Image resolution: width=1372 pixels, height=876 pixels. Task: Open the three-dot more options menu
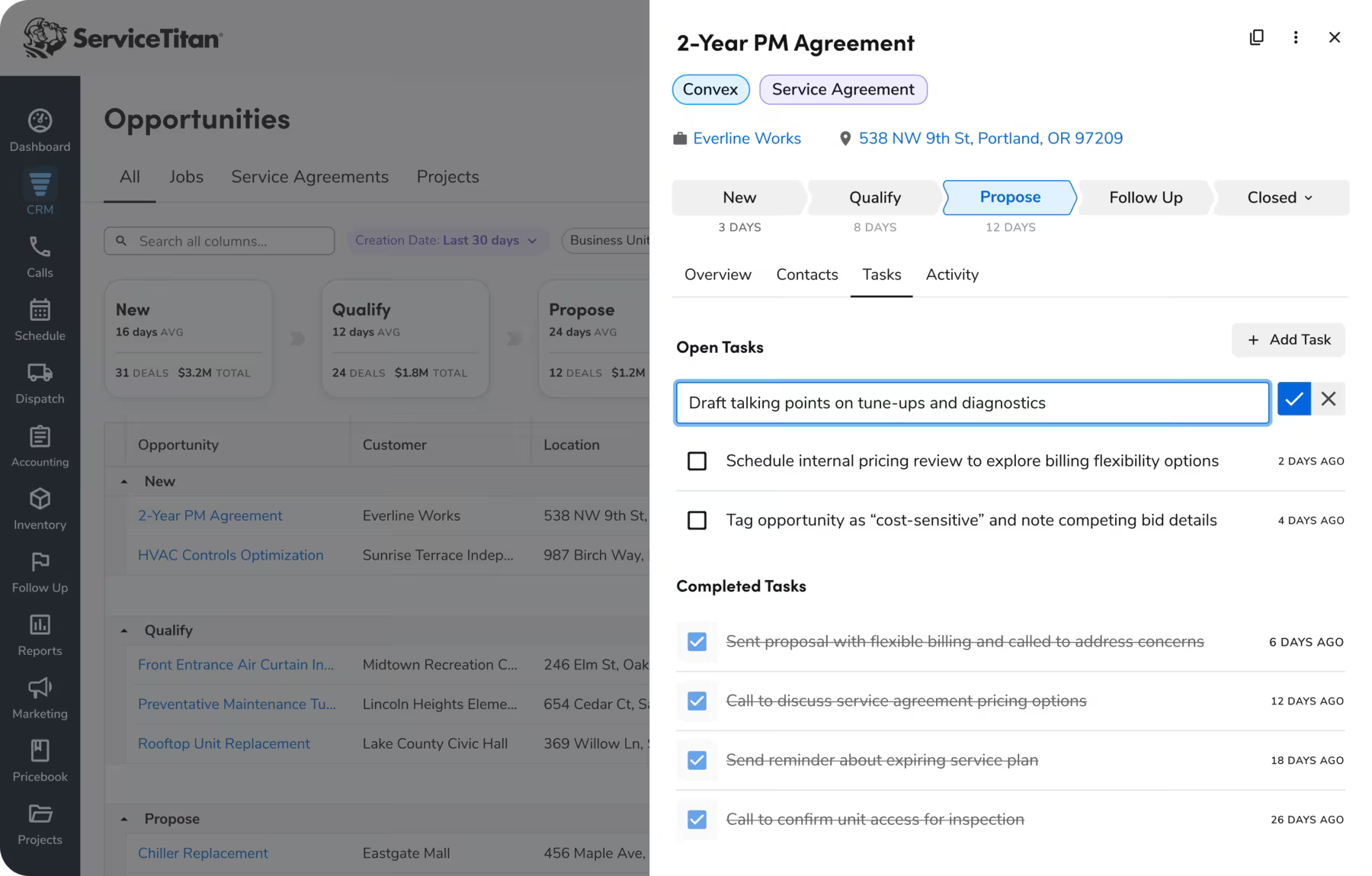click(1296, 37)
